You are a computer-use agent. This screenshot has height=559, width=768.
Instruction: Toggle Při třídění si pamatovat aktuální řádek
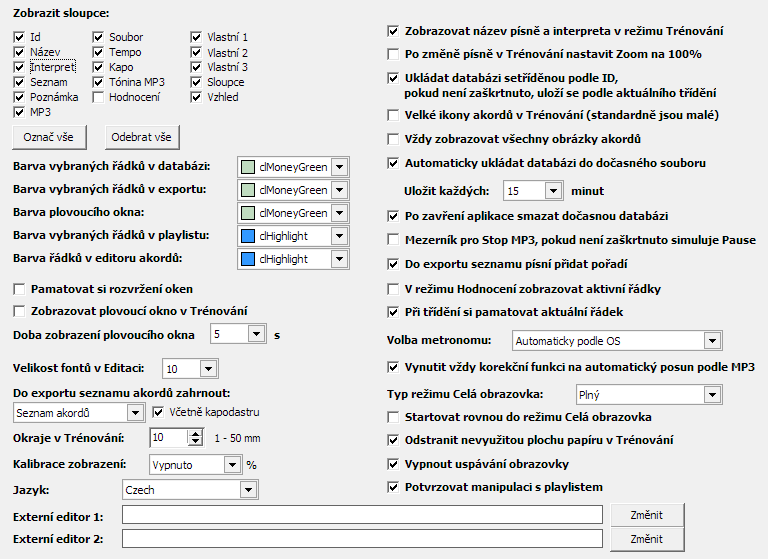393,312
